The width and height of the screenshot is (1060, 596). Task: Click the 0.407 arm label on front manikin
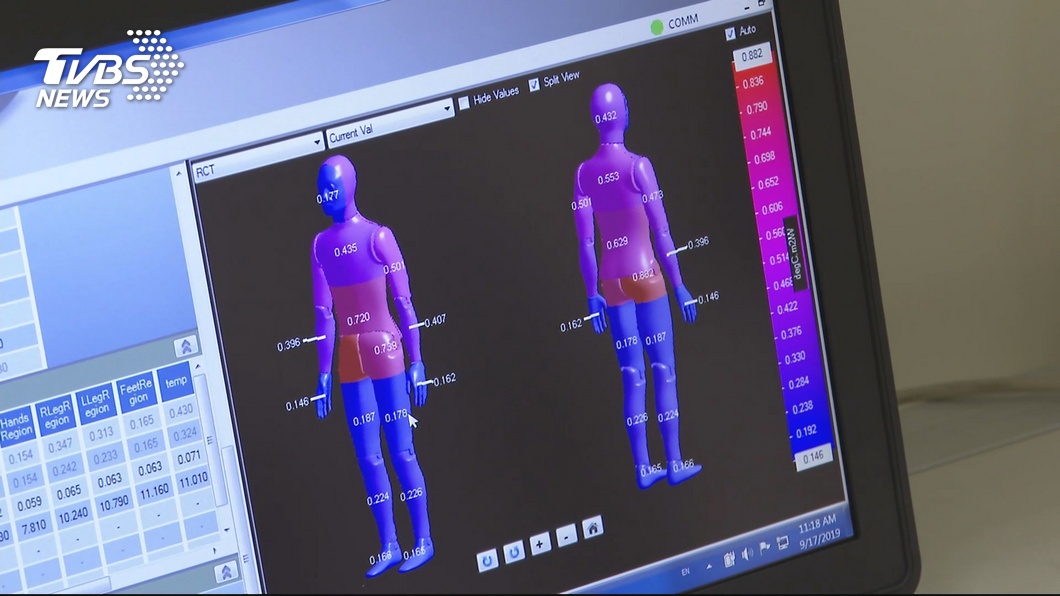pos(435,320)
